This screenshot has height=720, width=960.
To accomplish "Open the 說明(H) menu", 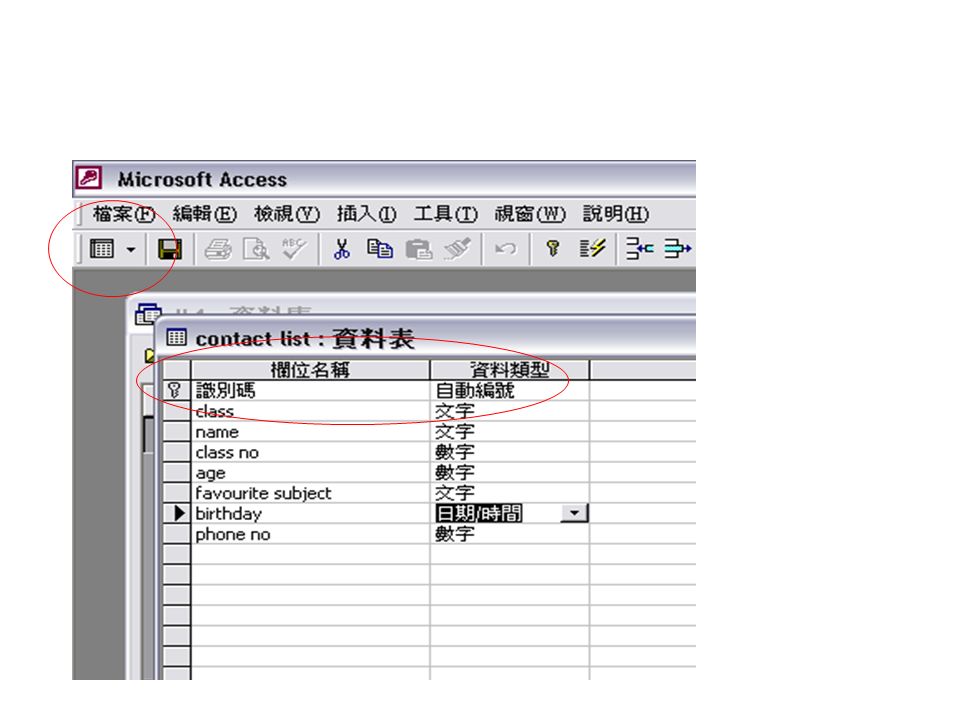I will coord(615,214).
